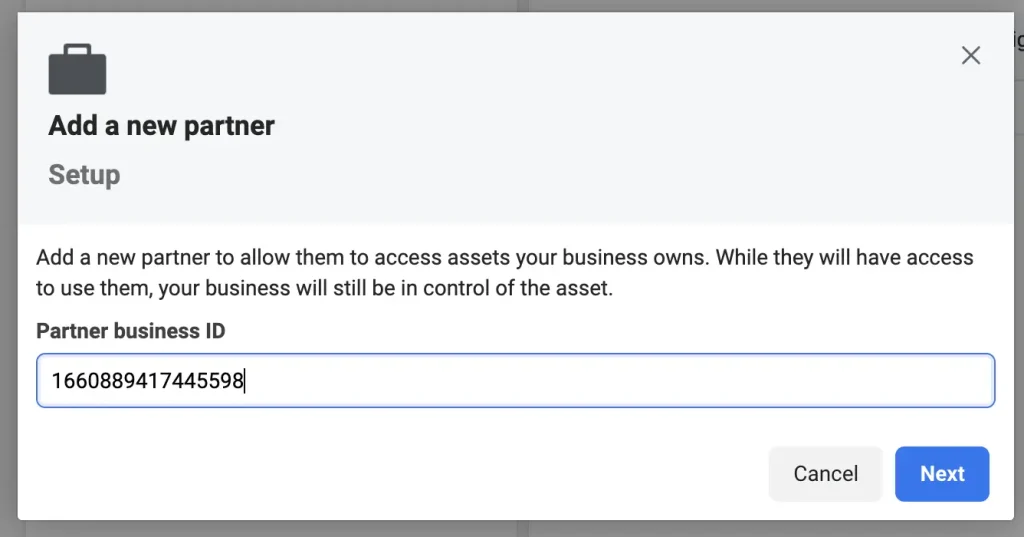Click the 'Add a new partner' heading

pos(161,125)
